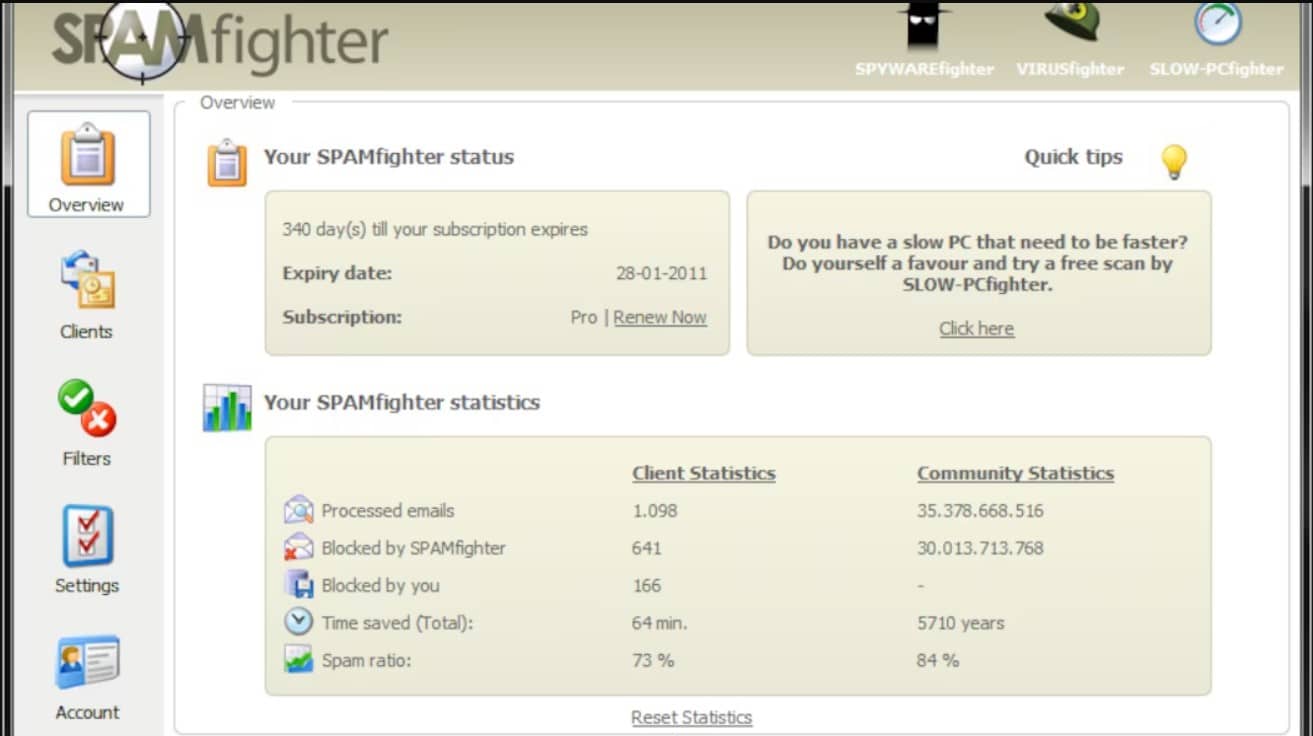Click the 'Your SPAMfighter status' heading

[x=389, y=157]
